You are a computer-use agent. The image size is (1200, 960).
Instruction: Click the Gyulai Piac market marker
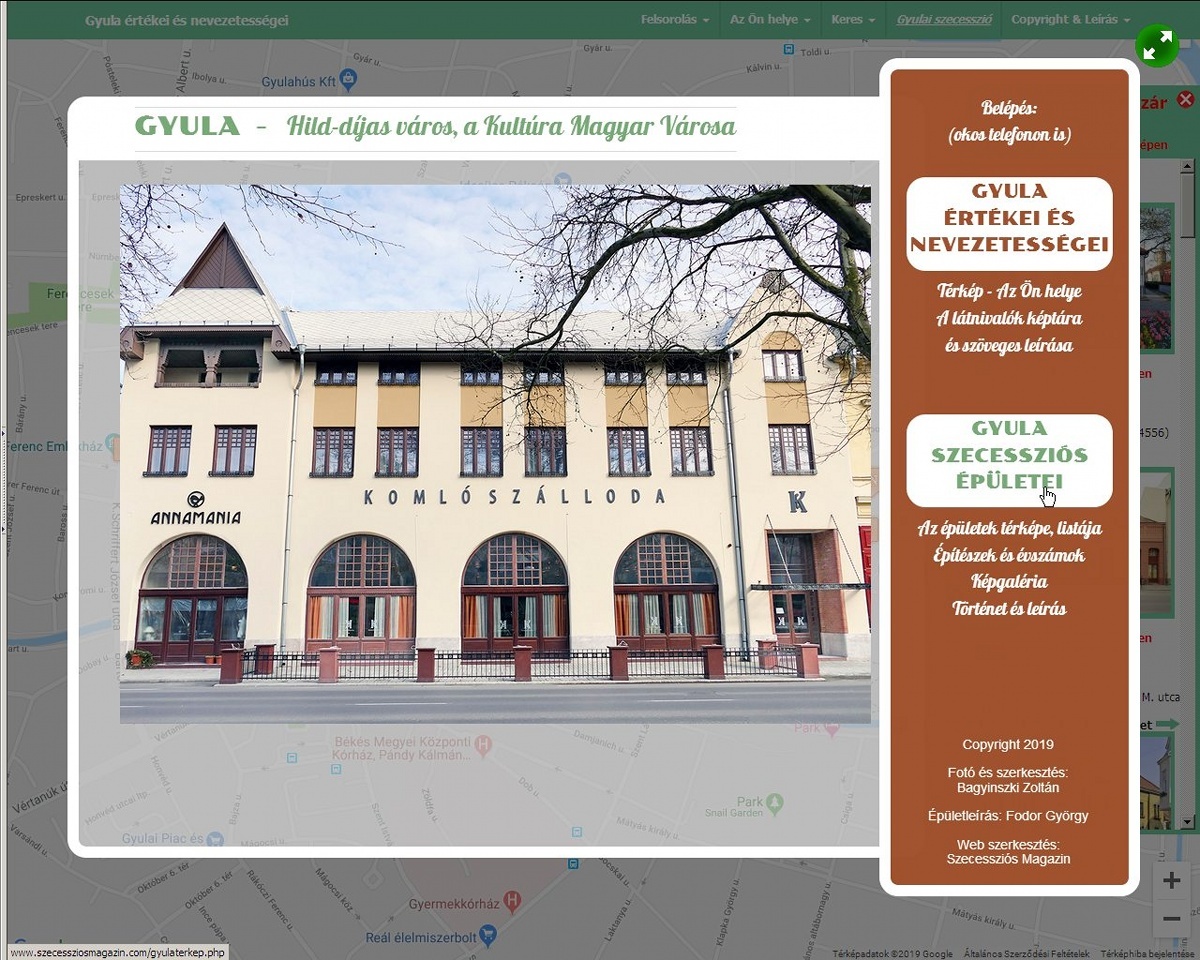[214, 839]
